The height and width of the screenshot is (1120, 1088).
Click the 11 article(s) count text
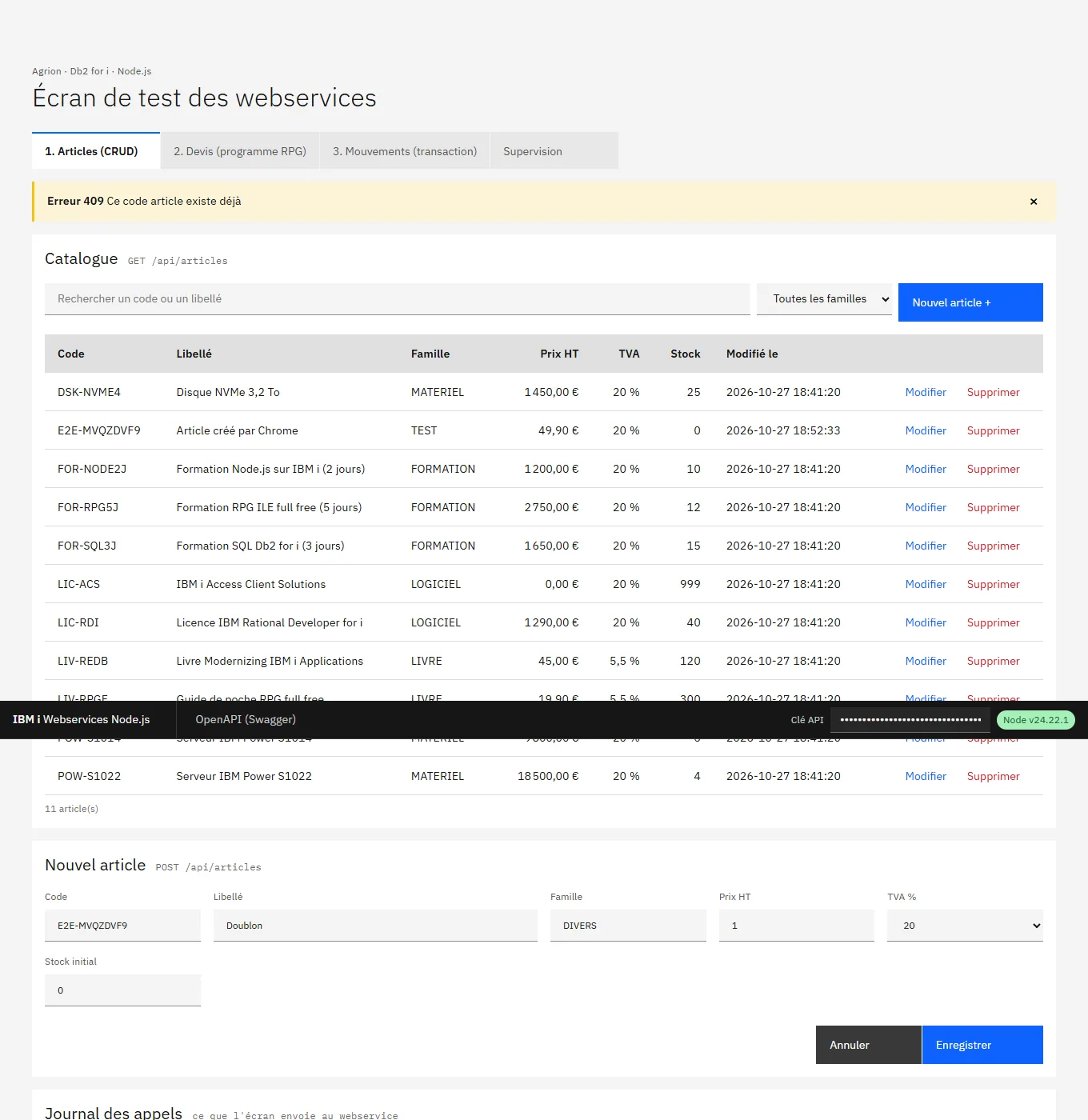(x=71, y=809)
